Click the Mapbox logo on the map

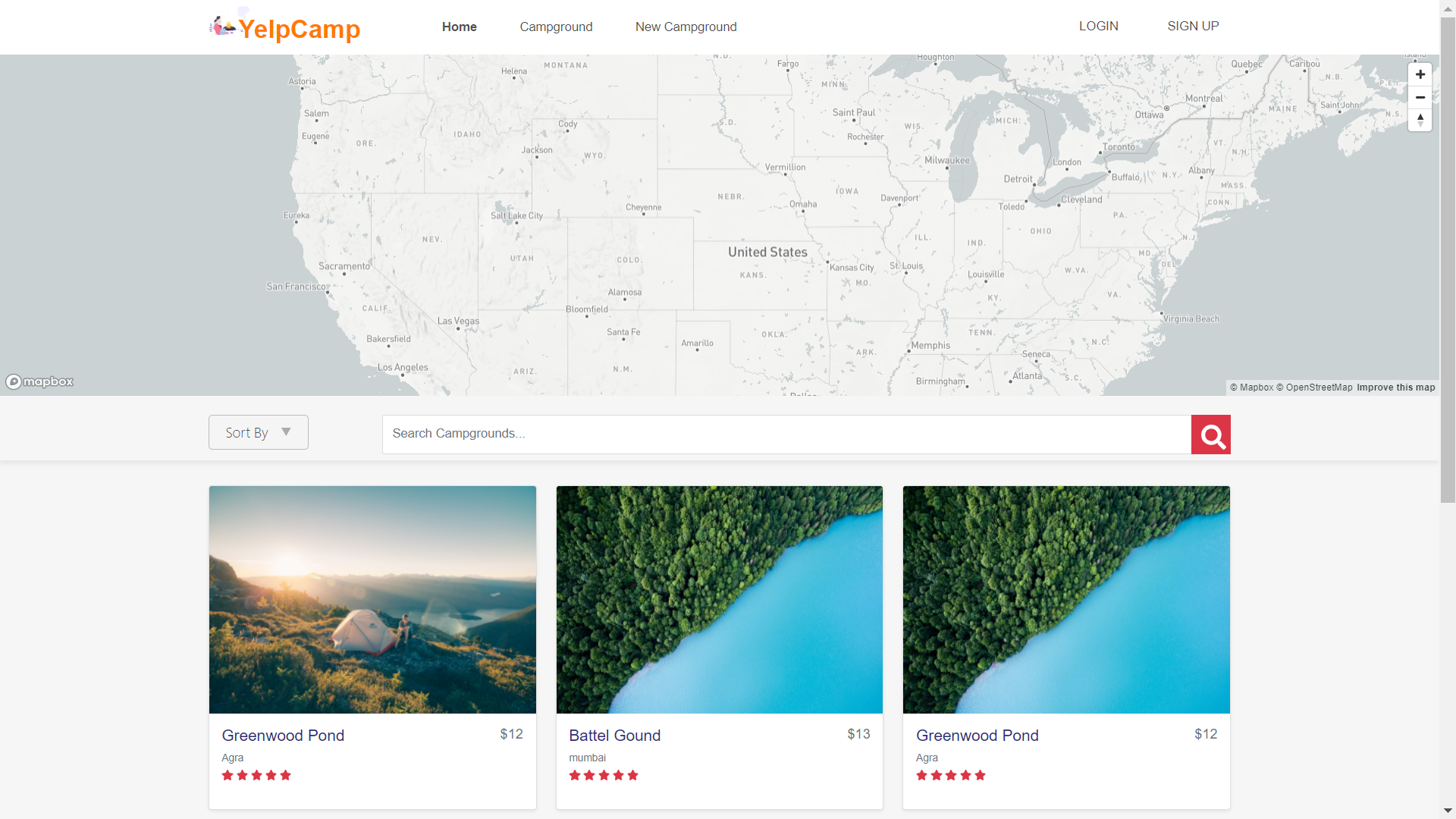pos(40,381)
